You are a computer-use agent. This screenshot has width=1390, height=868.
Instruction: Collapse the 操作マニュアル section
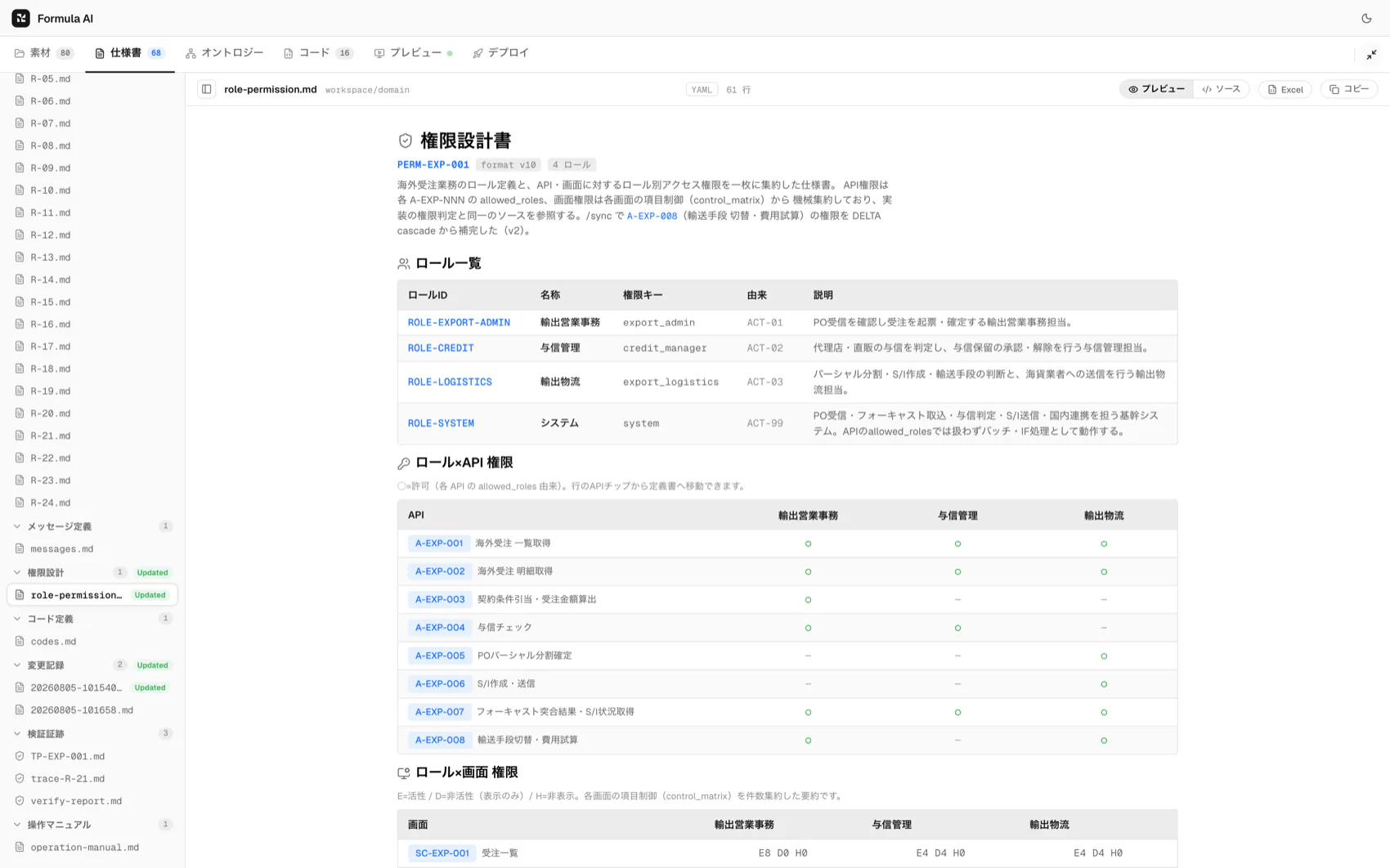[x=17, y=825]
